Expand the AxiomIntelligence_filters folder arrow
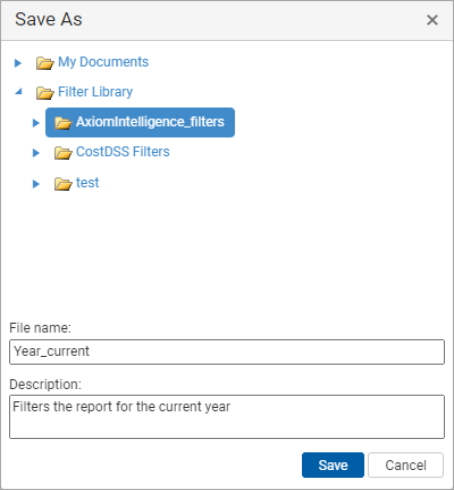 pos(36,123)
